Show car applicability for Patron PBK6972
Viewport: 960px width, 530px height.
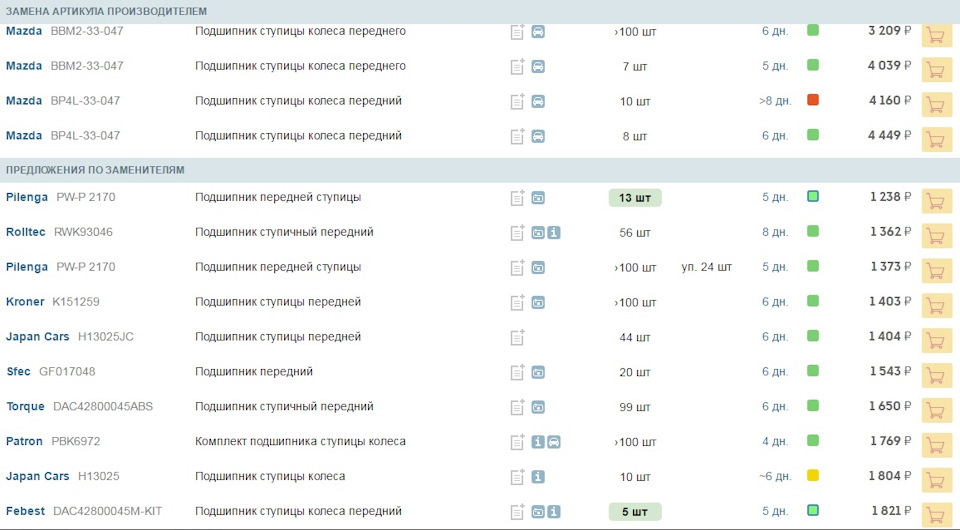(553, 442)
